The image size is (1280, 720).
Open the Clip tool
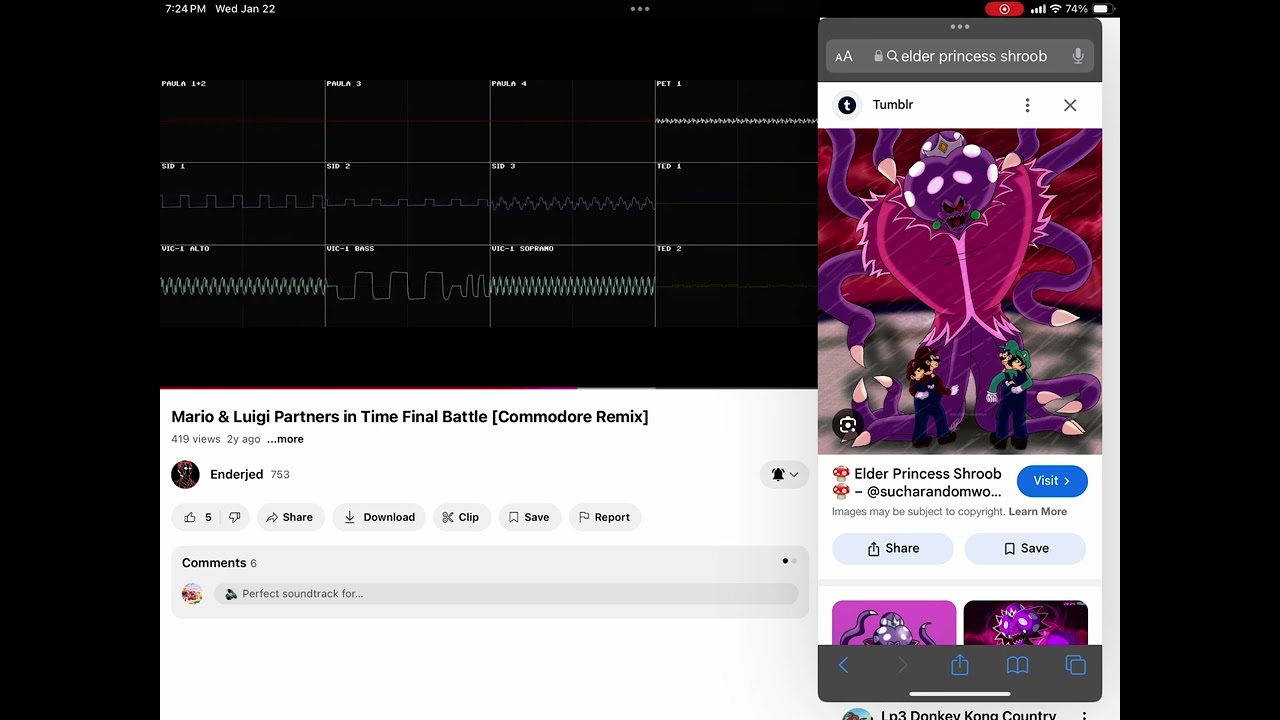pos(461,517)
